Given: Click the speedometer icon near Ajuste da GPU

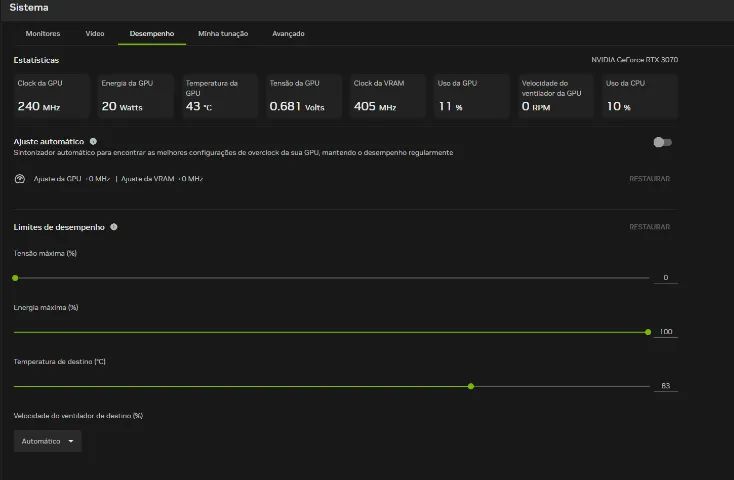Looking at the screenshot, I should tap(20, 179).
